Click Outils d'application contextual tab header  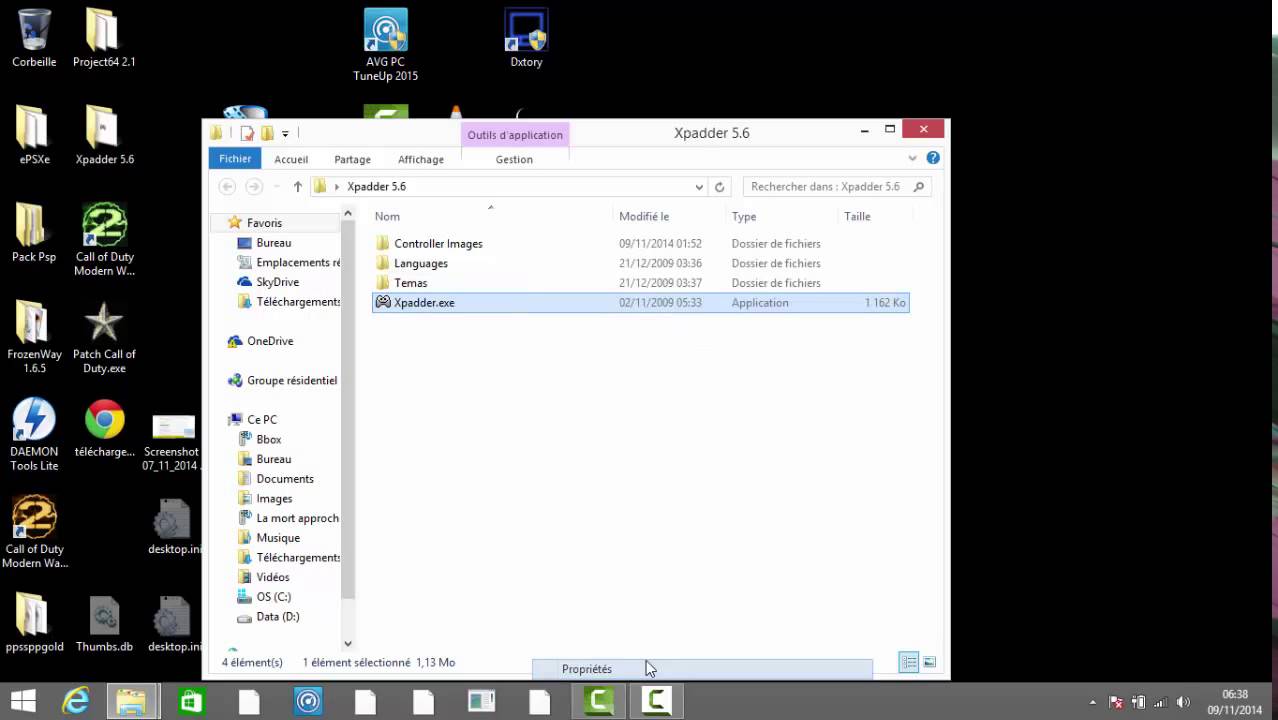pos(515,135)
